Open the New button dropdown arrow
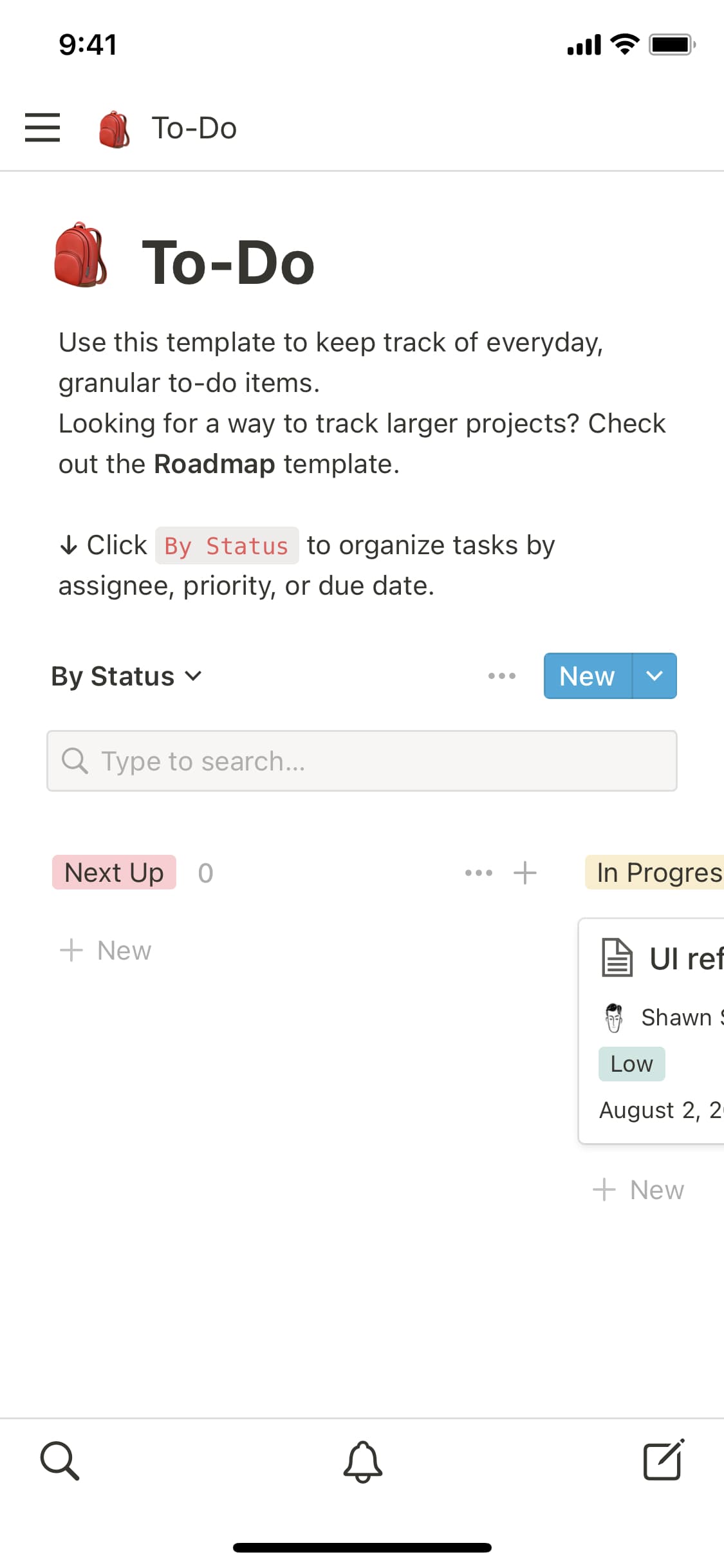The image size is (724, 1568). [655, 676]
